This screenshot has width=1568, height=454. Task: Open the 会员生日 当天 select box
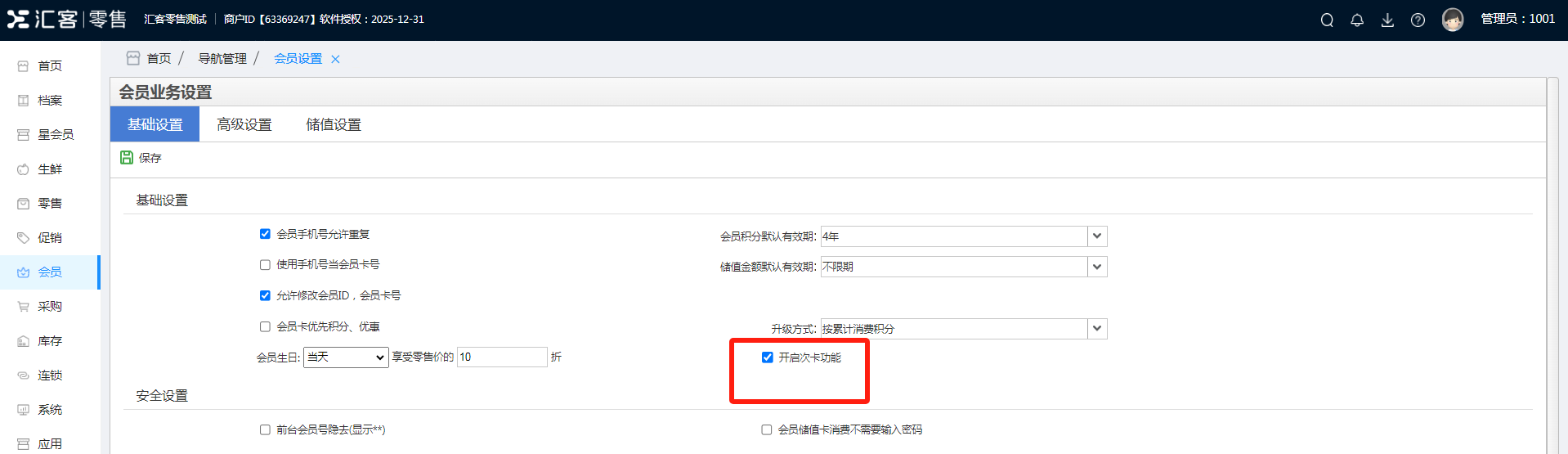[x=346, y=357]
